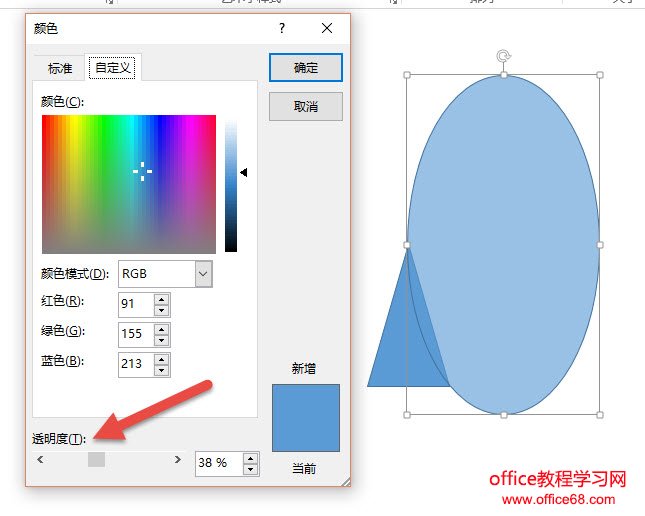Click transparency scrollbar left arrow
645x516 pixels.
40,460
